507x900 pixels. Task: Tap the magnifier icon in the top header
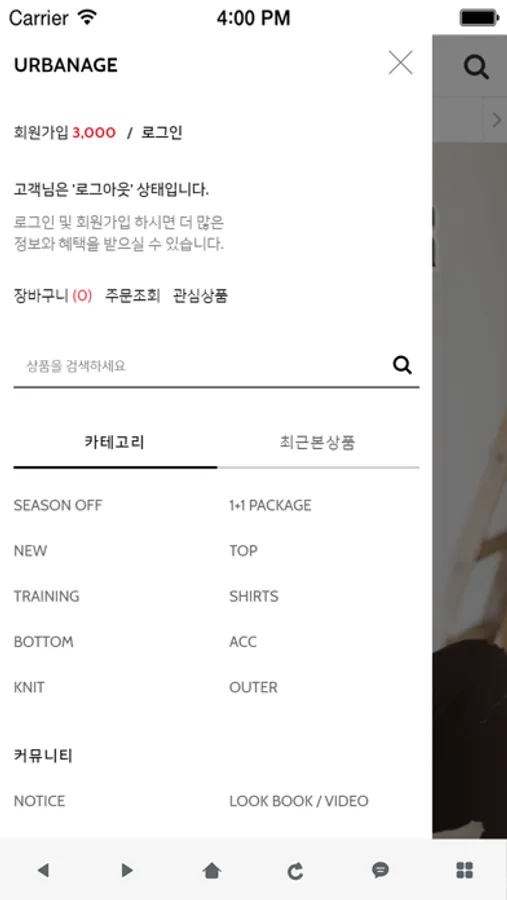[476, 67]
